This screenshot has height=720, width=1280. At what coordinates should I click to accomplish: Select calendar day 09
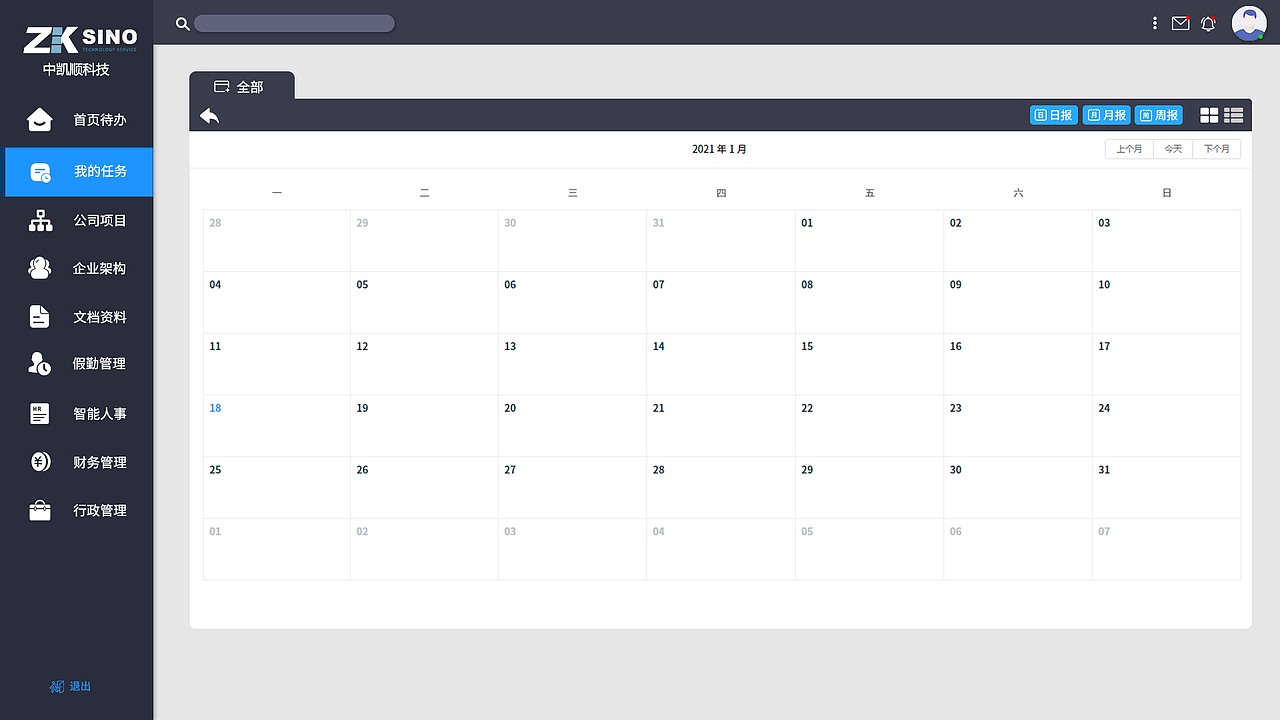[x=1018, y=303]
